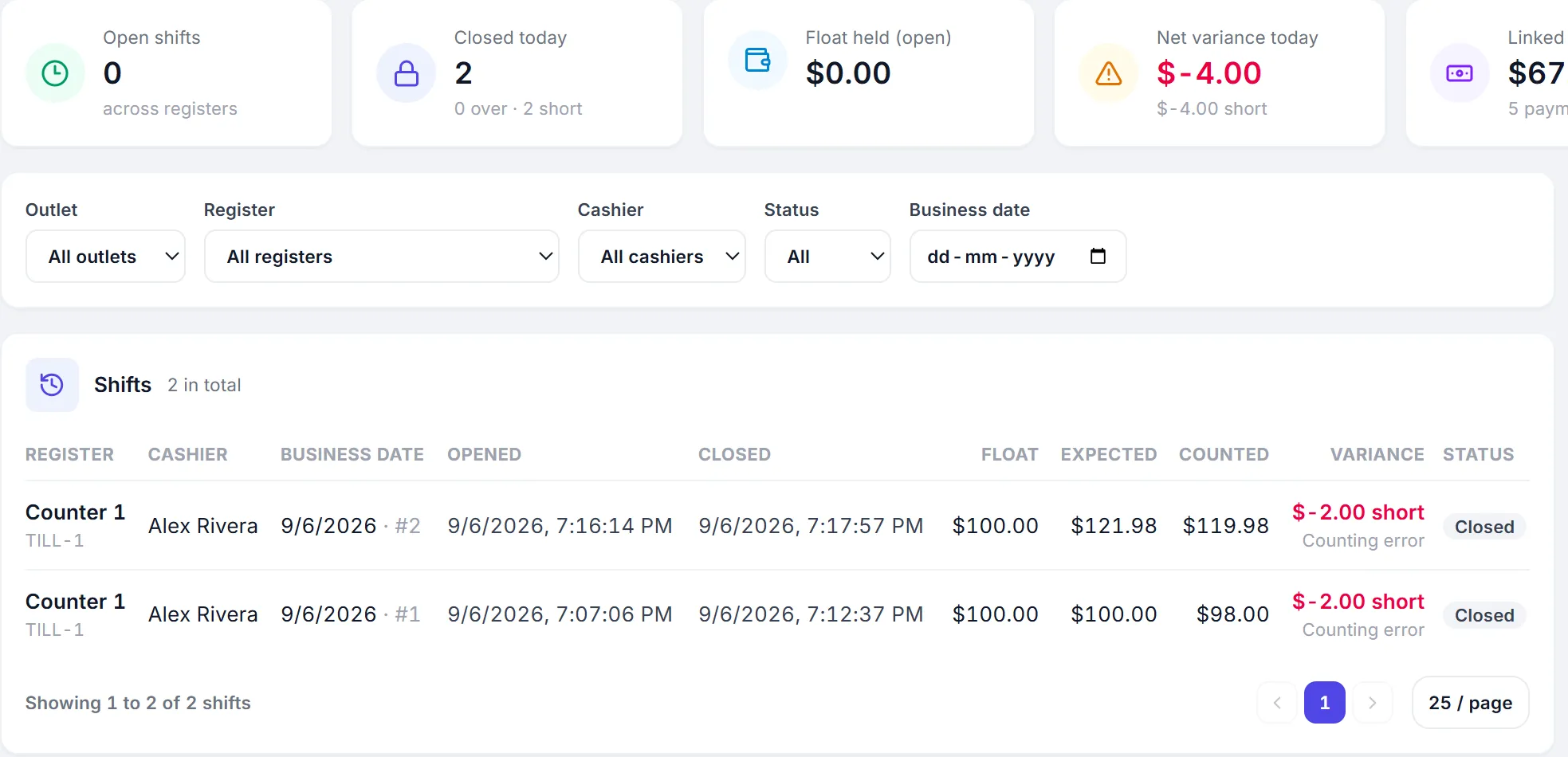
Task: Click the Showing 1 to 2 of 2 shifts text
Action: click(x=138, y=703)
